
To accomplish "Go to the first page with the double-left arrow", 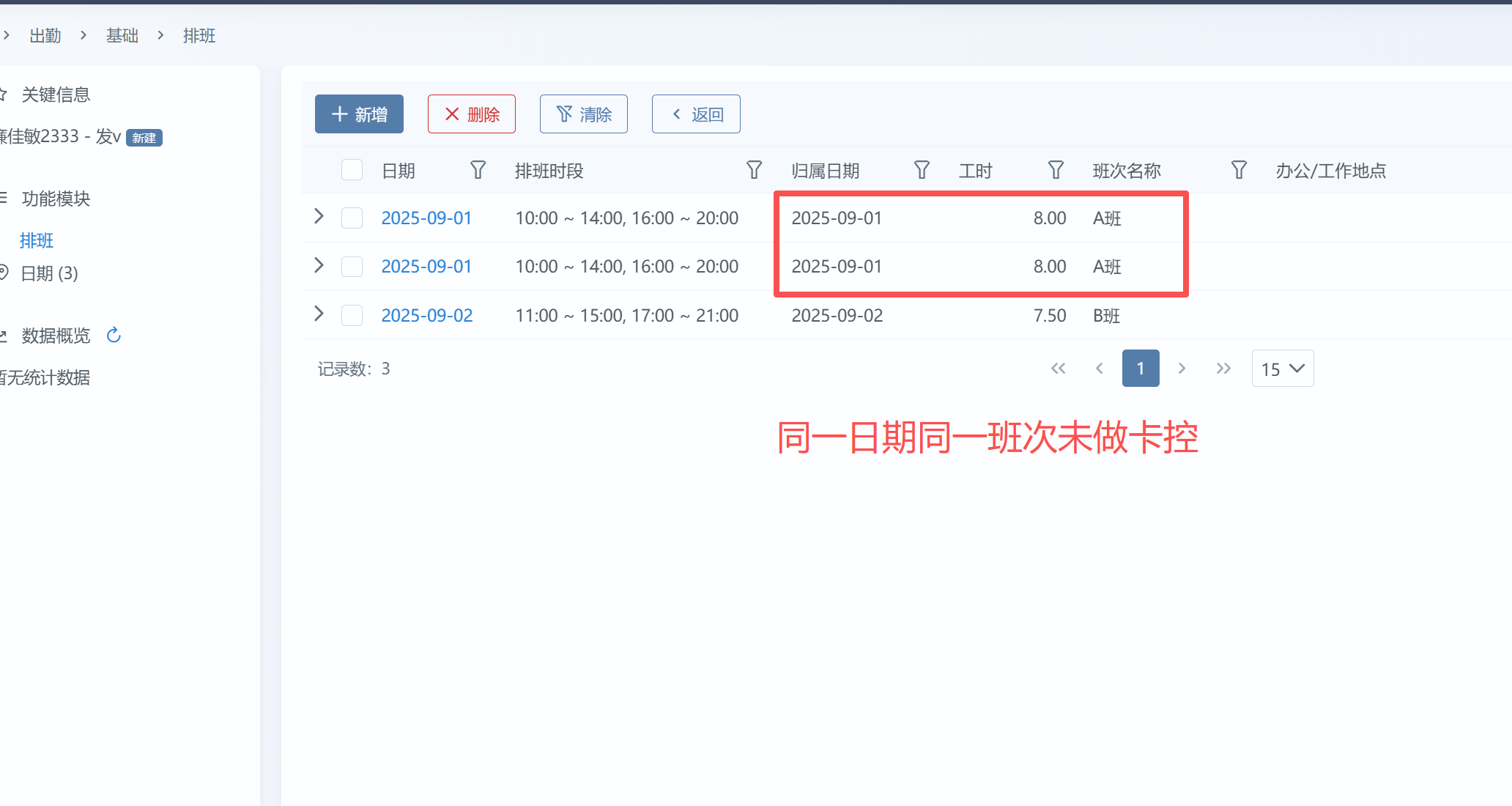I will [1058, 369].
